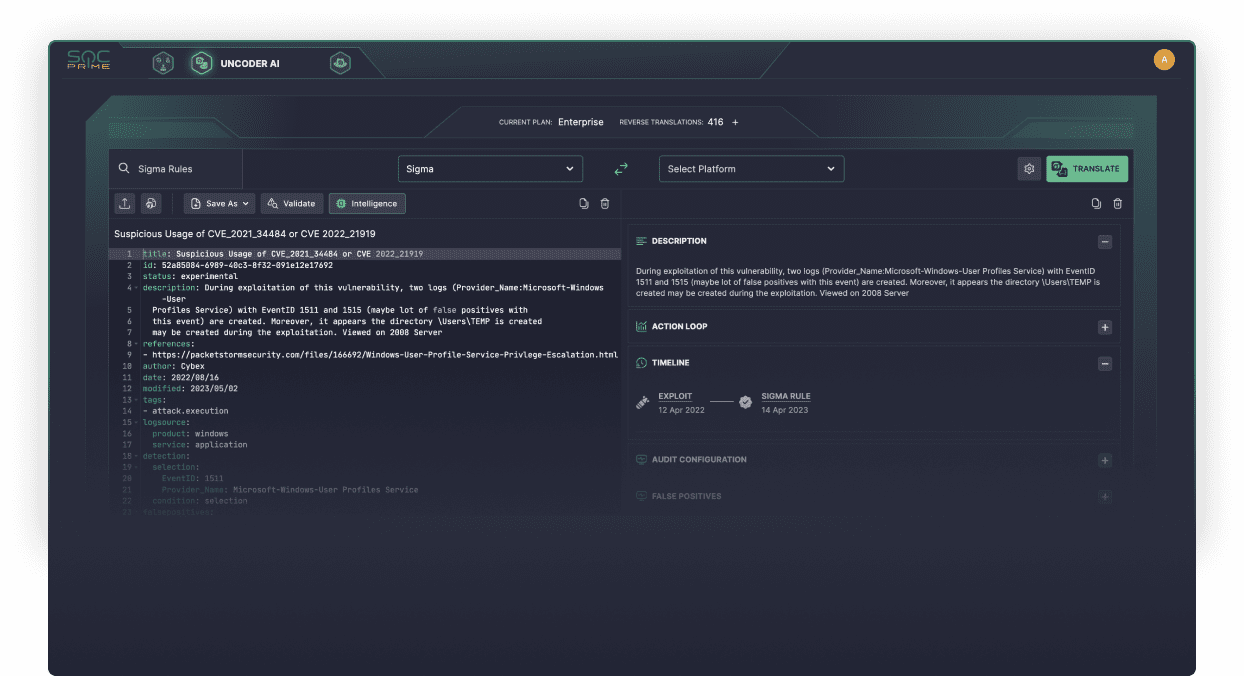Copy the Sigma rule code from left editor
Screen dimensions: 1244x676
(584, 204)
